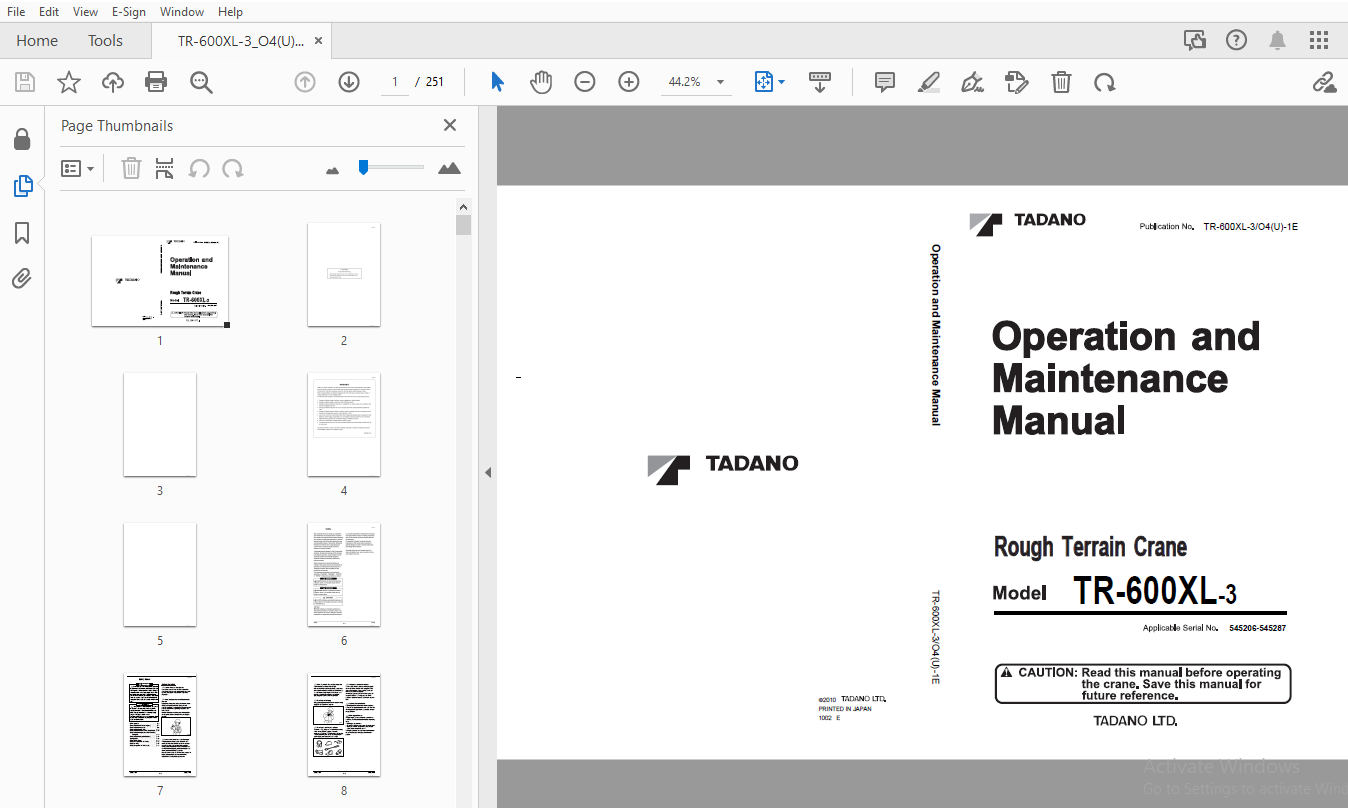1348x808 pixels.
Task: Zoom out with minus button
Action: (x=585, y=82)
